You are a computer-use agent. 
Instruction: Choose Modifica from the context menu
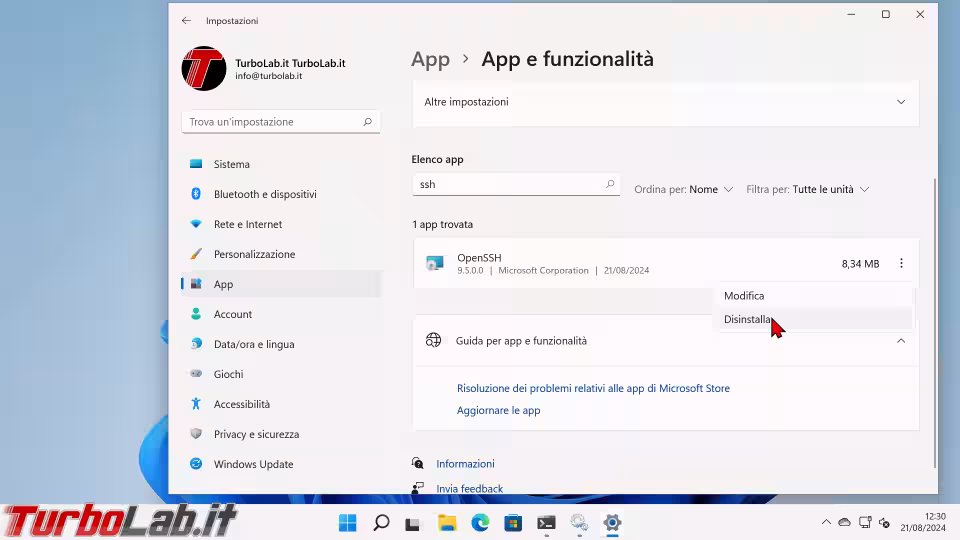744,296
